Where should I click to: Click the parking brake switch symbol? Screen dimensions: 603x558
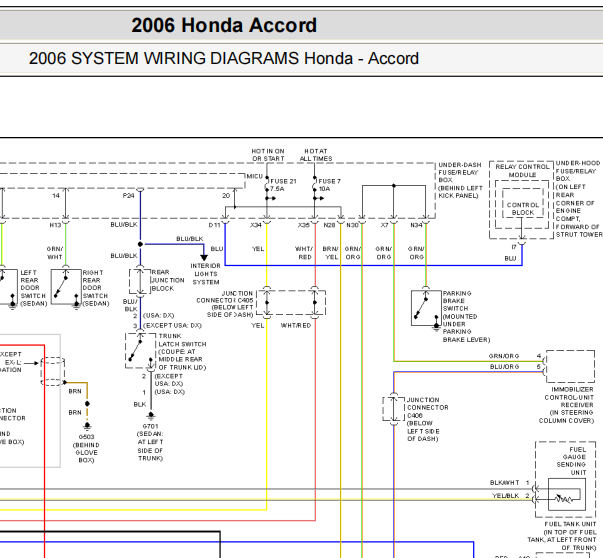pyautogui.click(x=426, y=308)
